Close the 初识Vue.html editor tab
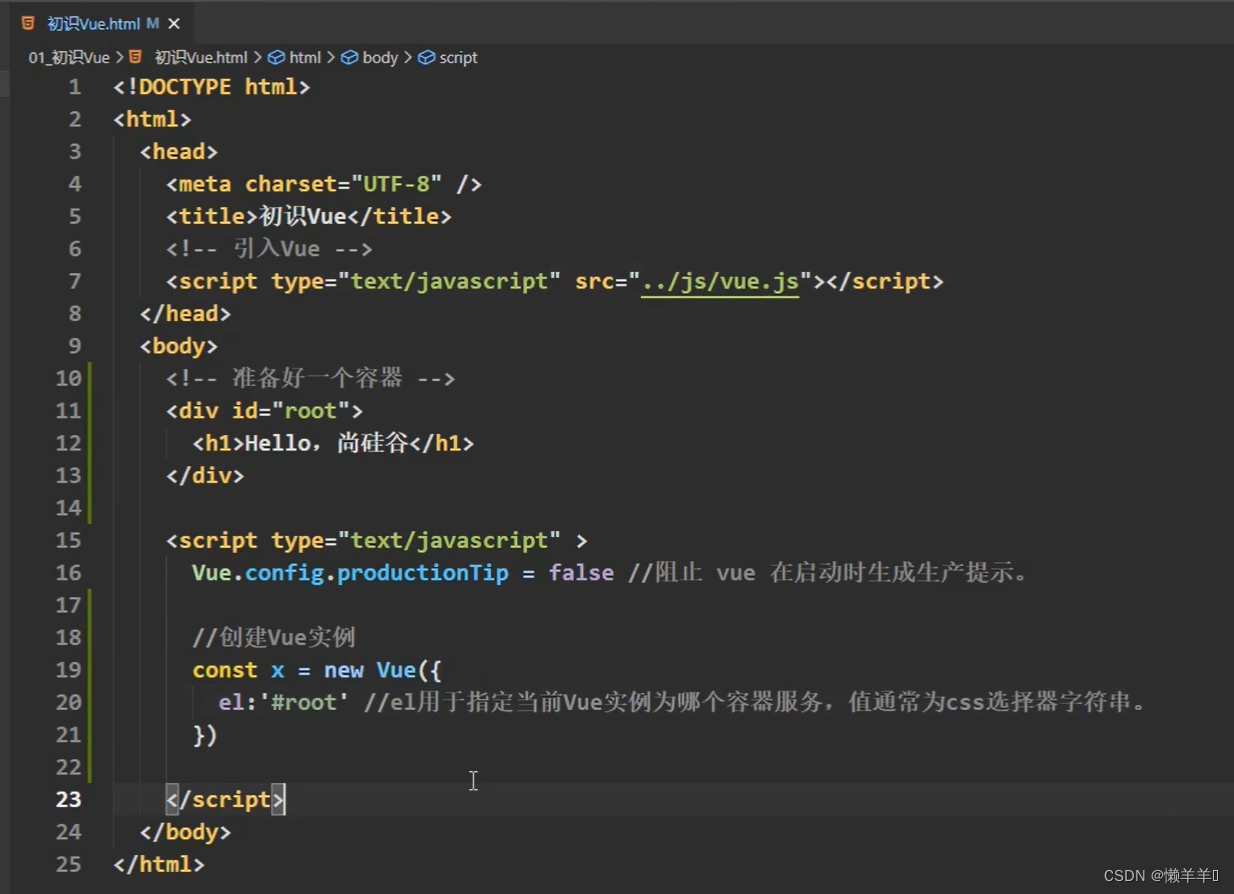Image resolution: width=1234 pixels, height=894 pixels. coord(175,23)
